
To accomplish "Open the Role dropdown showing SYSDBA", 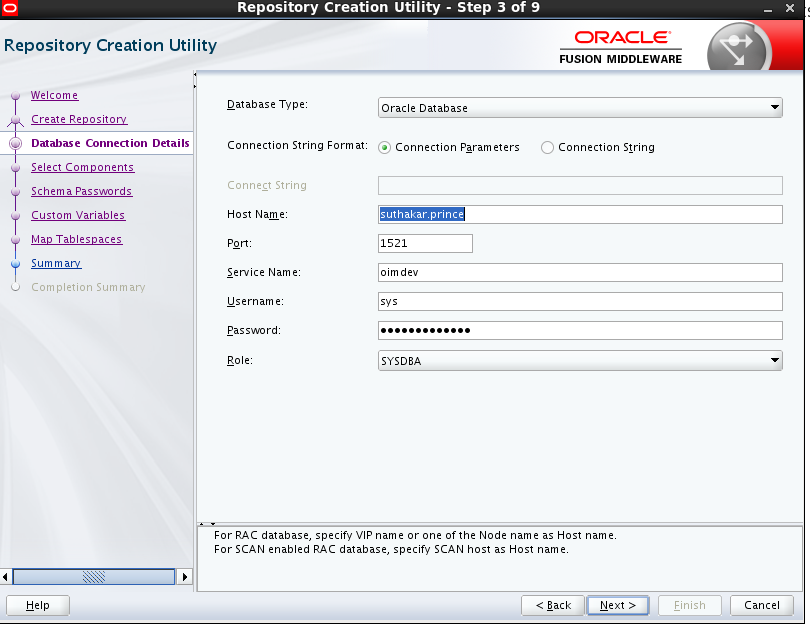I will tap(580, 361).
